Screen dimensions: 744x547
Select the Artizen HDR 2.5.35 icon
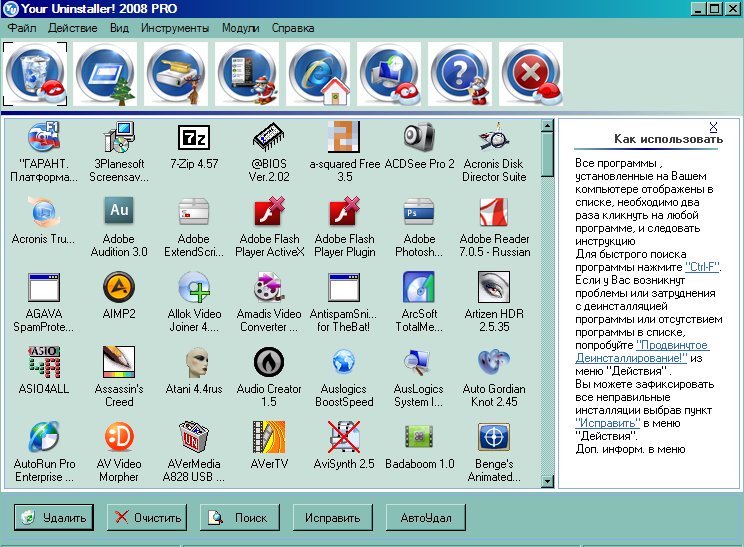(494, 287)
